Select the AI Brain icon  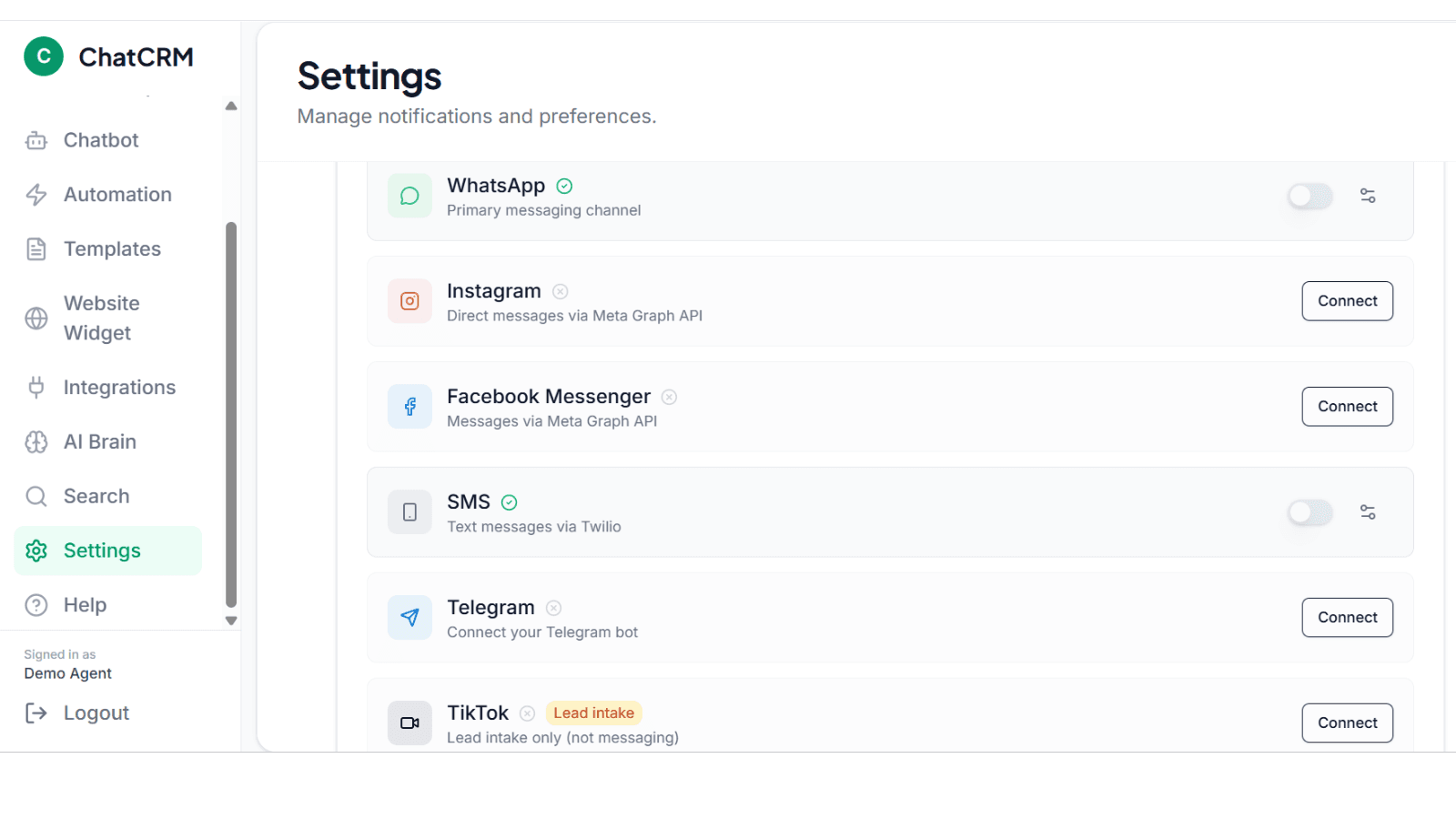pos(35,441)
